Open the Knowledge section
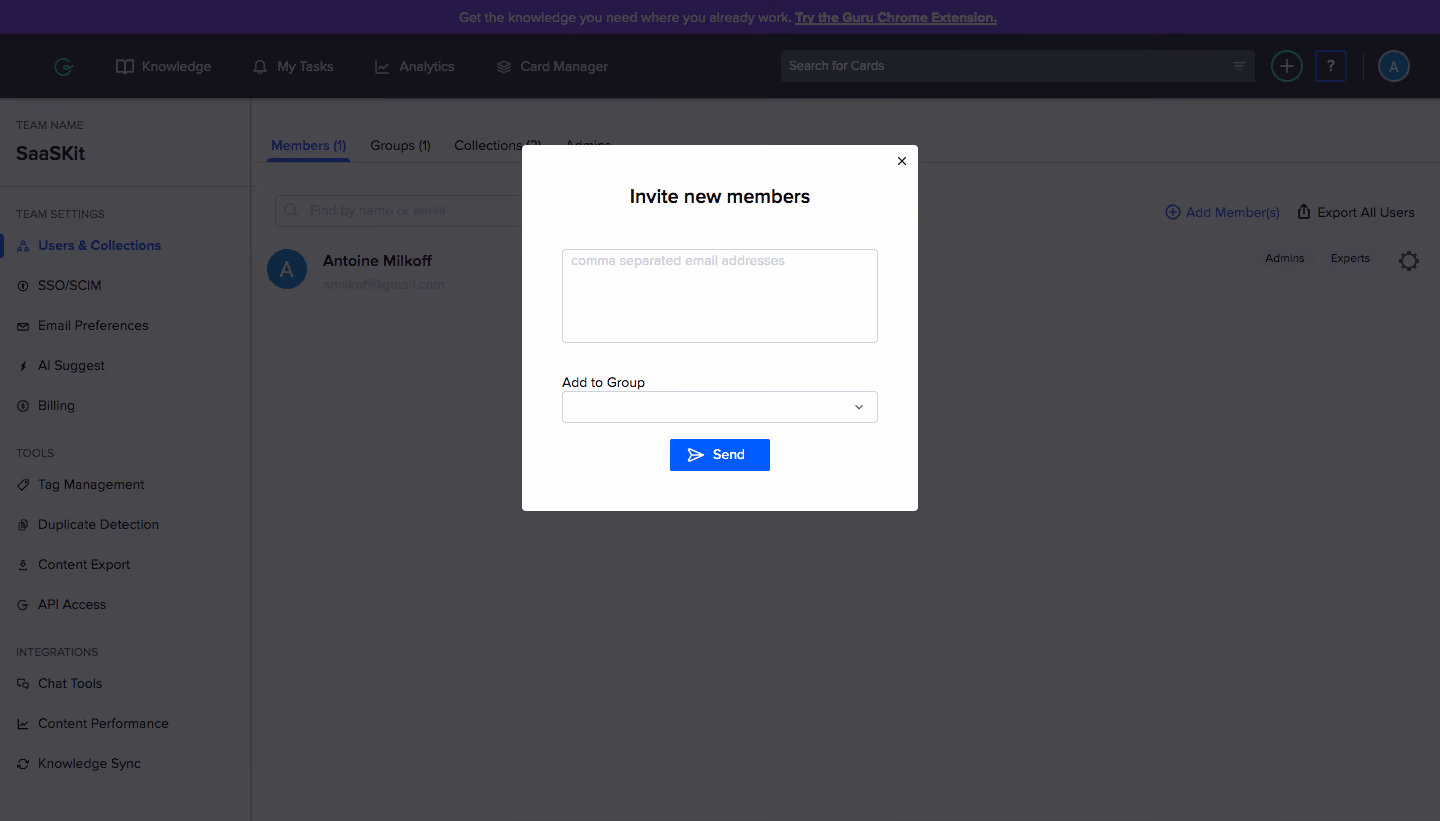This screenshot has width=1440, height=821. pos(164,67)
